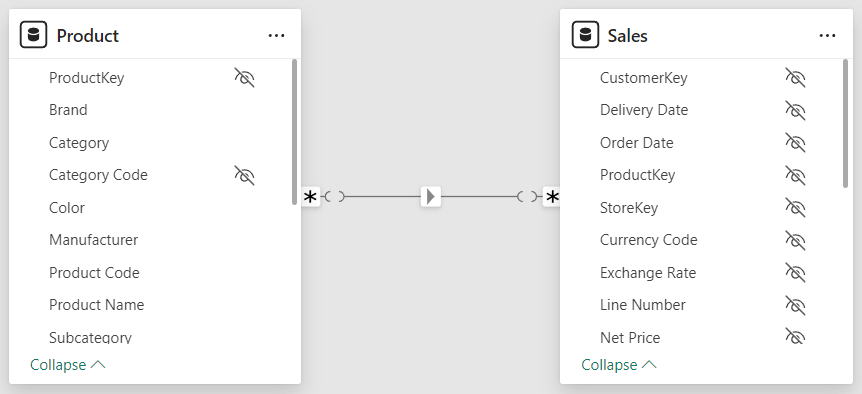Viewport: 862px width, 394px height.
Task: Toggle visibility of Product's ProductKey column
Action: (x=245, y=78)
